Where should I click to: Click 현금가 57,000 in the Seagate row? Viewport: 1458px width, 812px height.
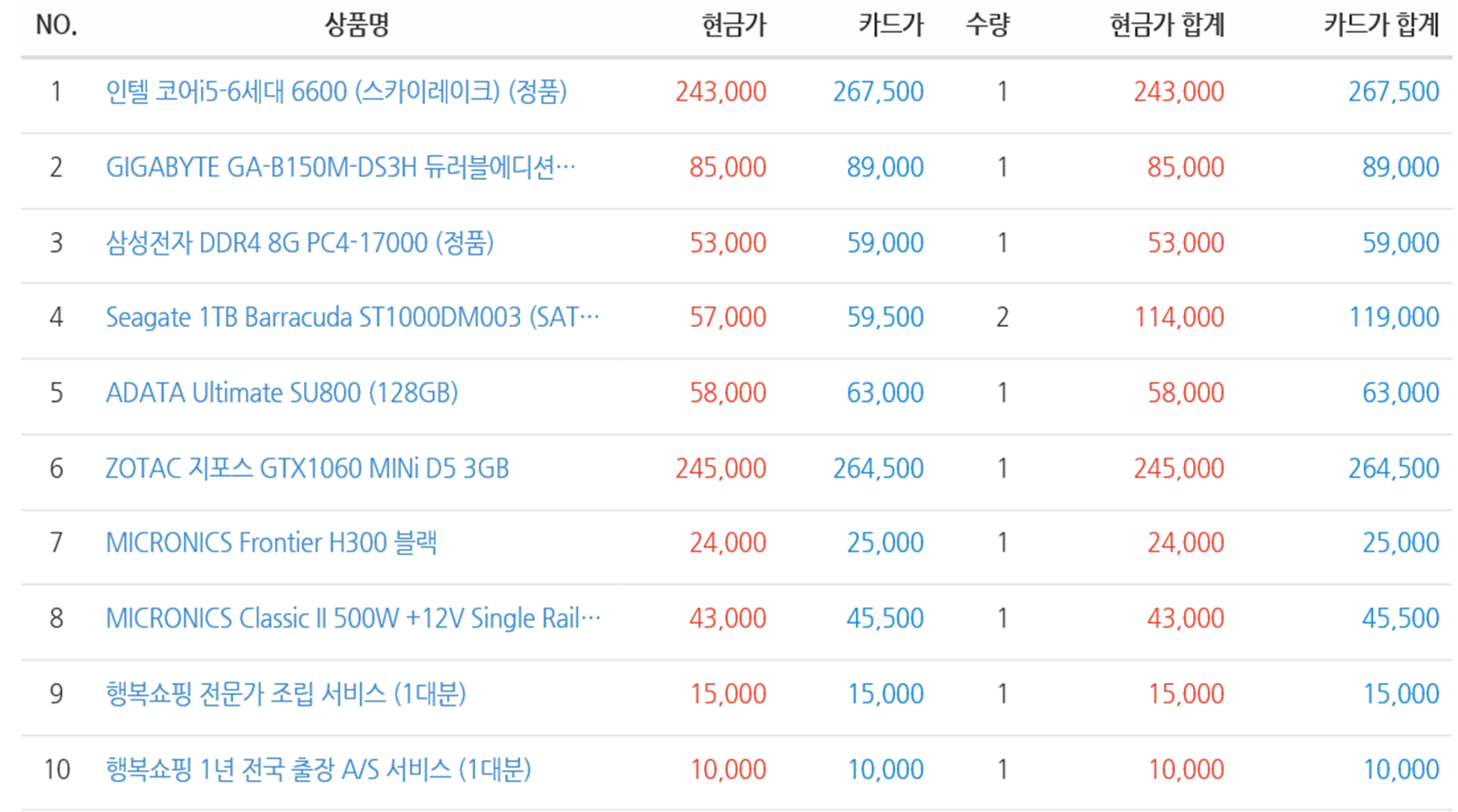pyautogui.click(x=728, y=317)
